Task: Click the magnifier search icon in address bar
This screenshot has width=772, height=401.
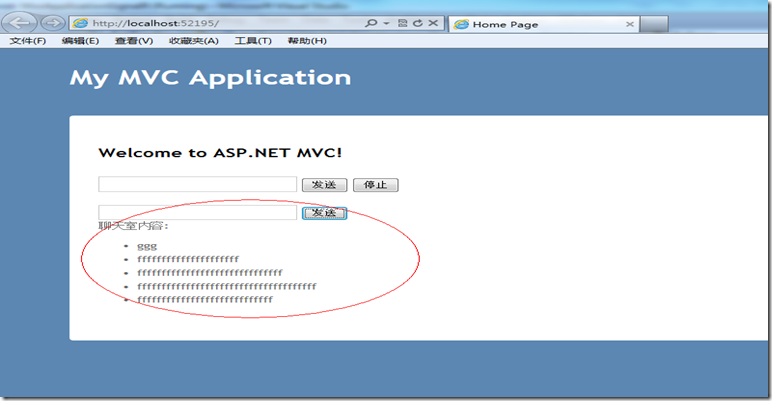Action: 371,23
